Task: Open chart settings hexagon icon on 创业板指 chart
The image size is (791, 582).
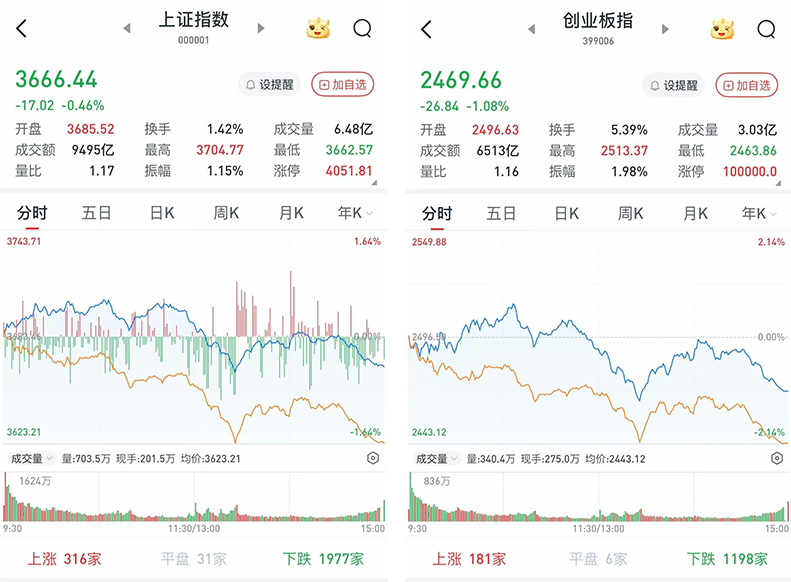Action: click(x=777, y=458)
